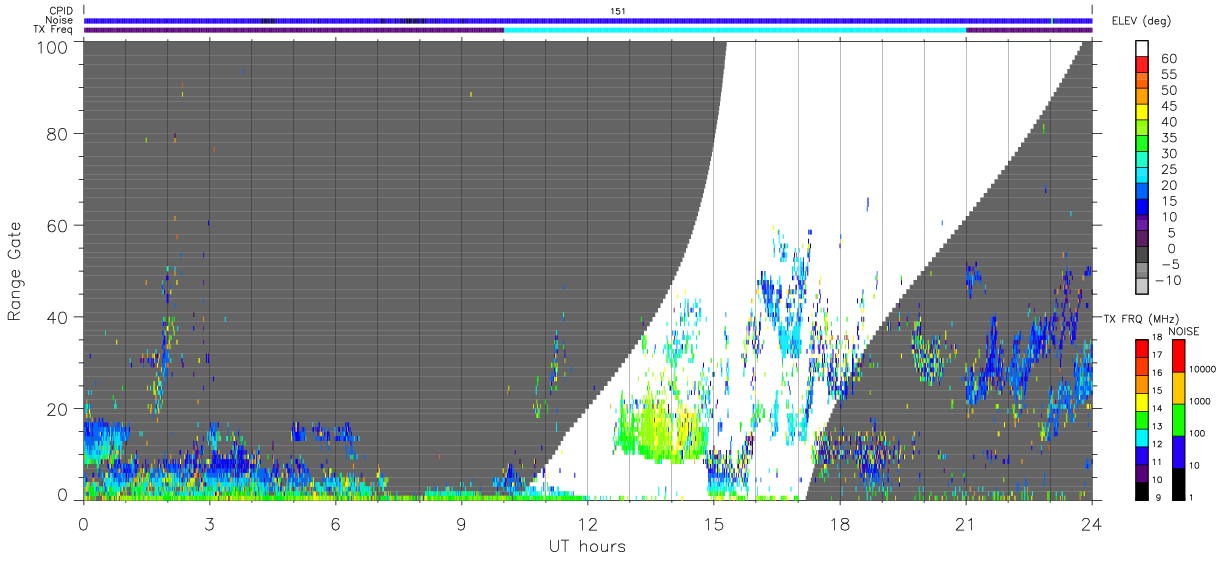1228x567 pixels.
Task: Click the ELEV colorbar label 60
Action: (x=1168, y=58)
